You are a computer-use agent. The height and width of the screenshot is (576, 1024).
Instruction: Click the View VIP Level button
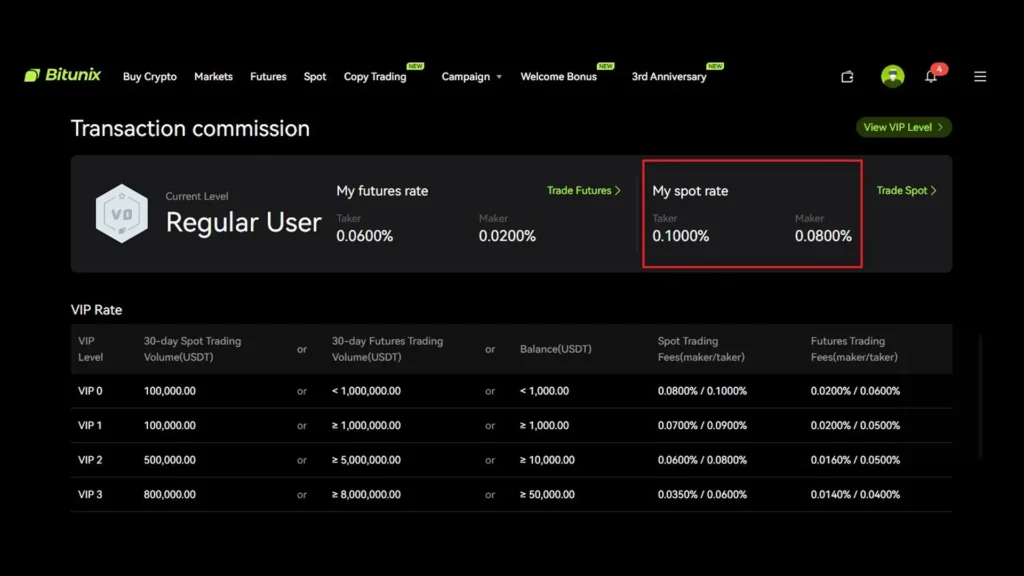tap(903, 127)
